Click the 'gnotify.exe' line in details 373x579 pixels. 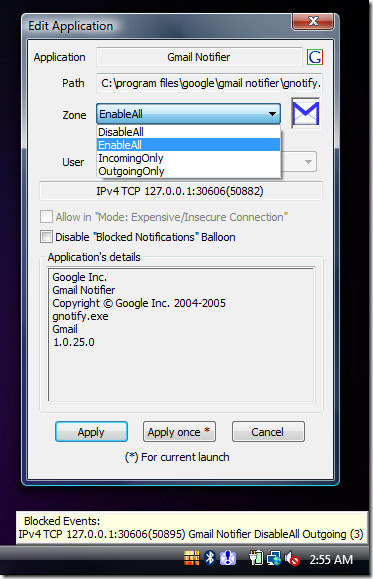[81, 316]
